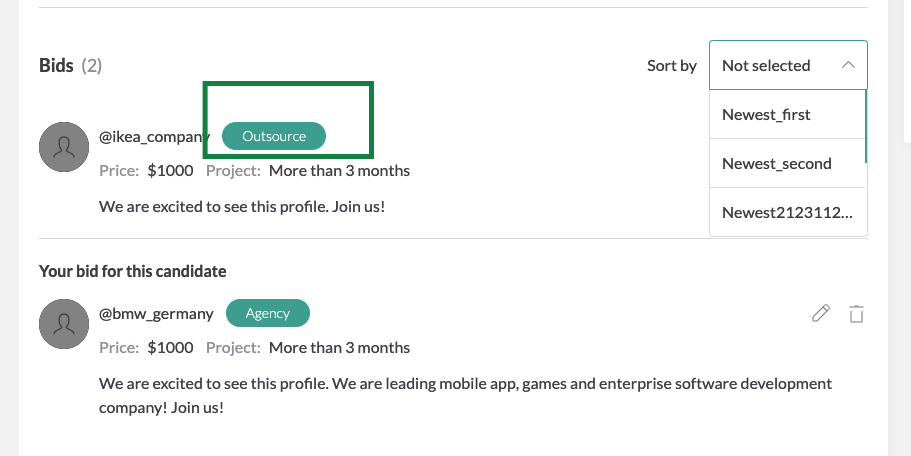Viewport: 911px width, 456px height.
Task: Open the @ikea_company profile link
Action: point(154,136)
